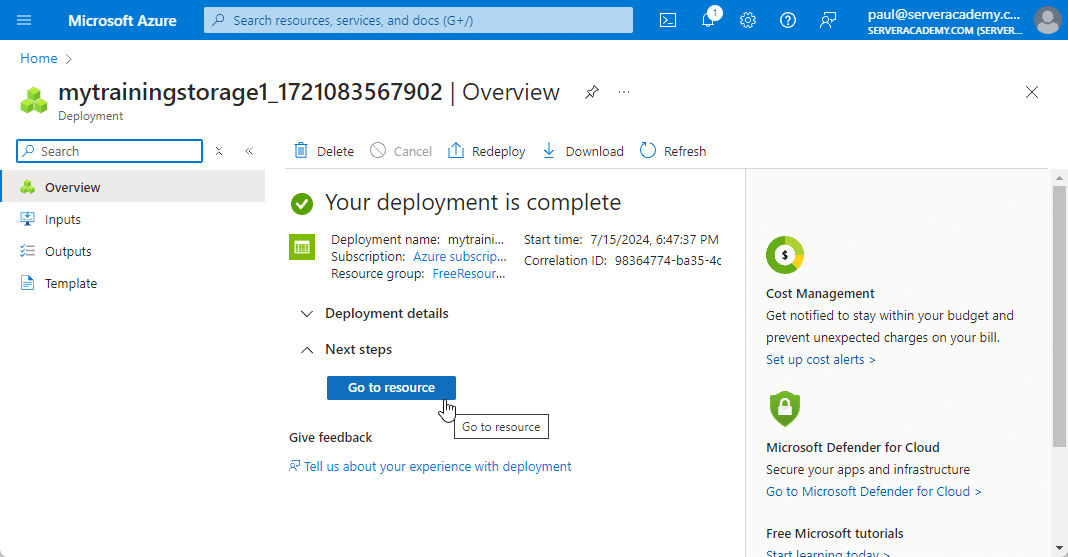1068x557 pixels.
Task: Open the Azure portal hamburger menu
Action: [24, 20]
